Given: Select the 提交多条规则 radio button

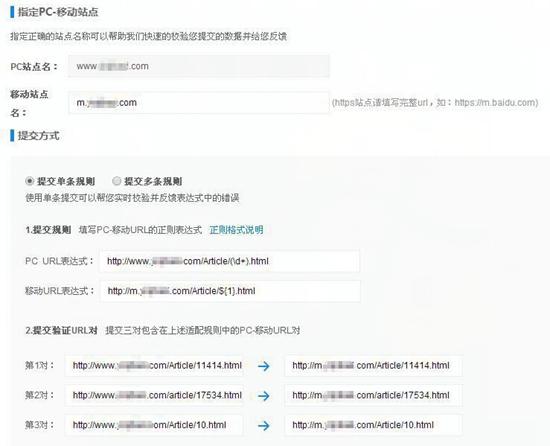Looking at the screenshot, I should pyautogui.click(x=116, y=181).
